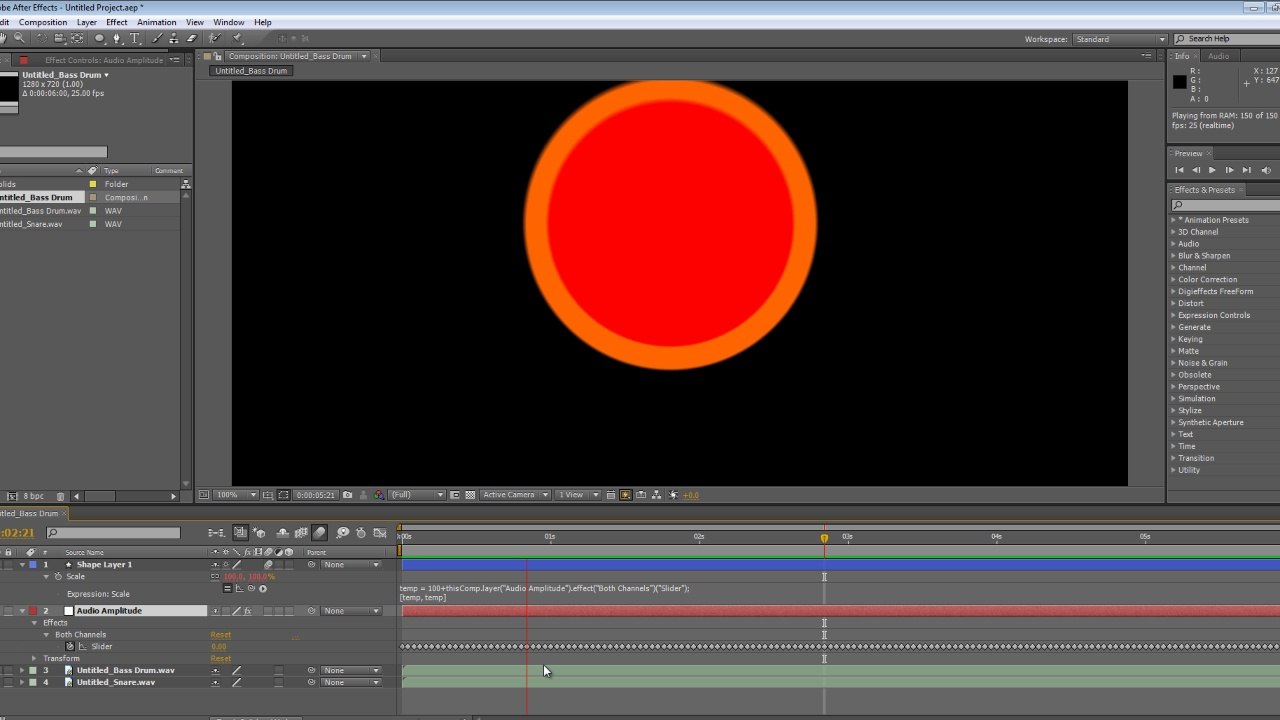The height and width of the screenshot is (720, 1280).
Task: Select the Clone Stamp tool
Action: (x=175, y=38)
